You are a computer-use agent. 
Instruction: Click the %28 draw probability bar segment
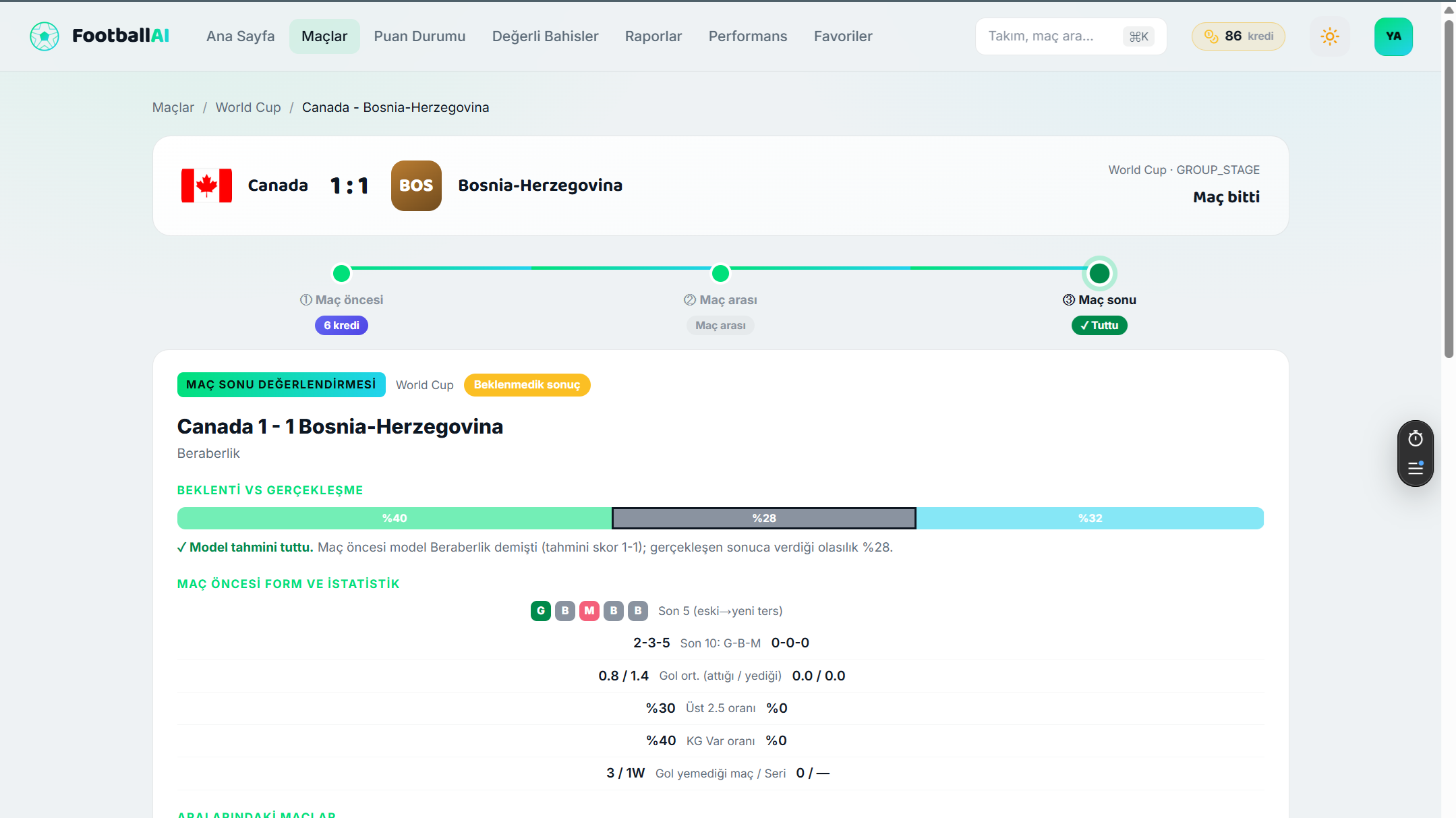(763, 518)
